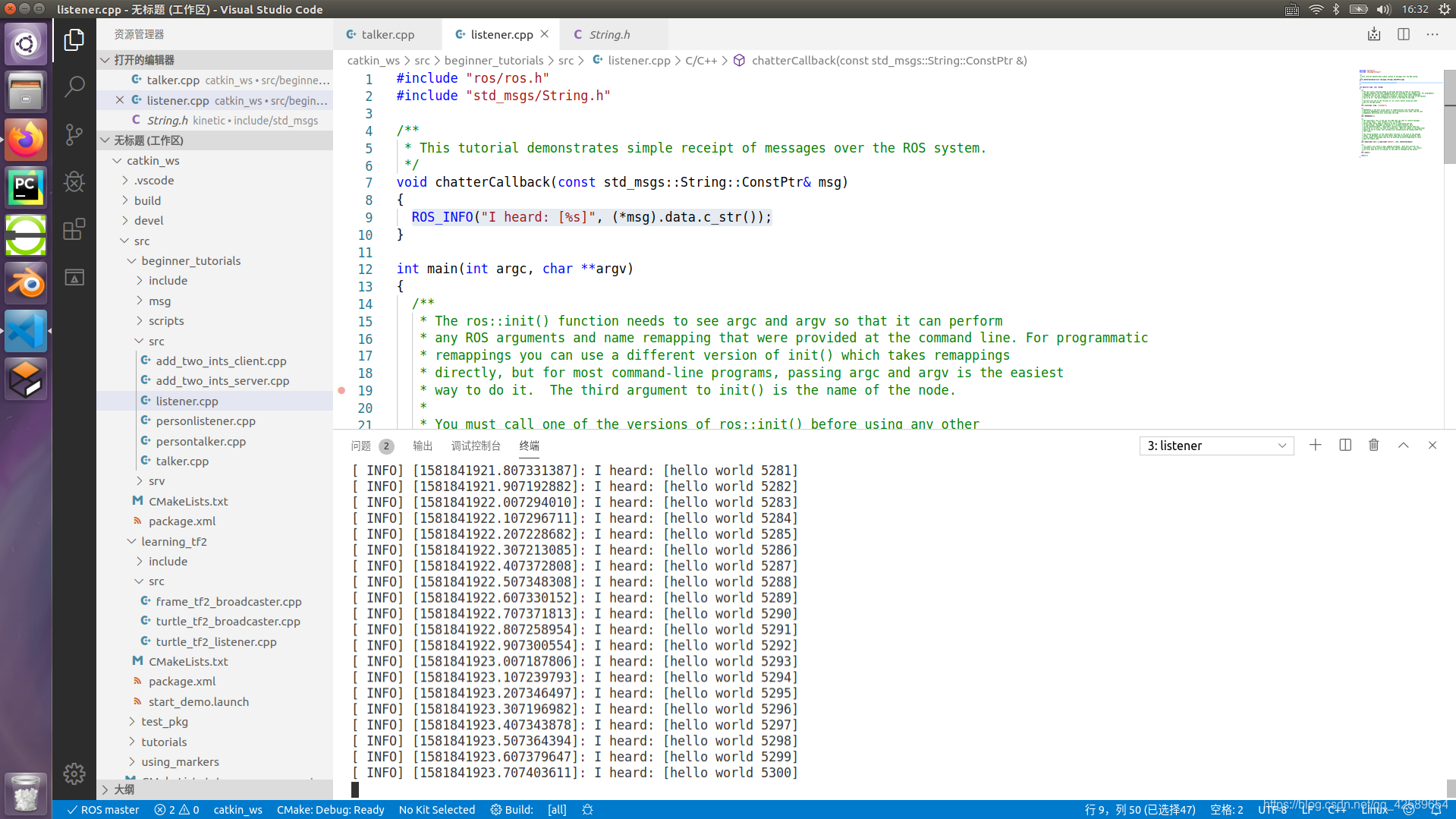1456x819 pixels.
Task: Click the download-style editor action icon
Action: tap(1373, 35)
